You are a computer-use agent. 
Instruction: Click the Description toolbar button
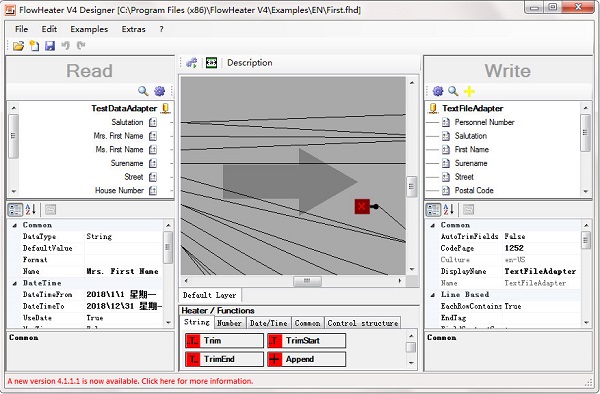click(249, 63)
